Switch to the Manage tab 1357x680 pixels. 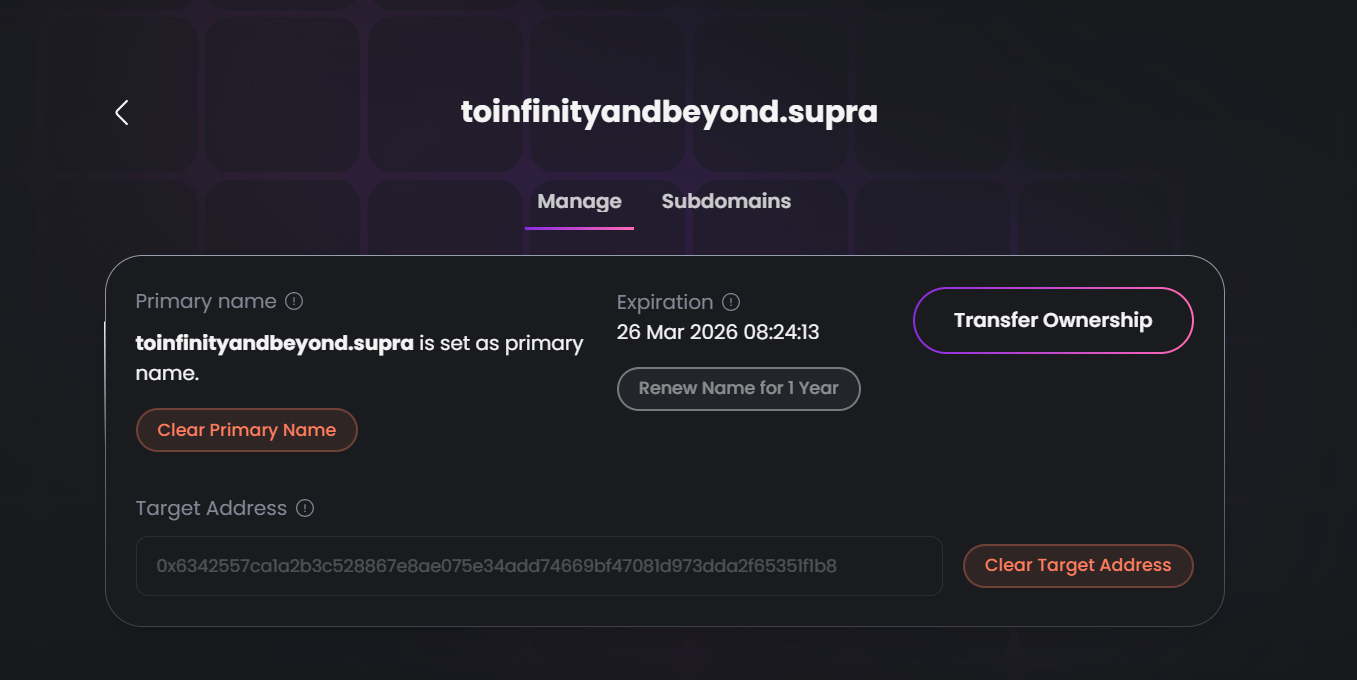(579, 201)
